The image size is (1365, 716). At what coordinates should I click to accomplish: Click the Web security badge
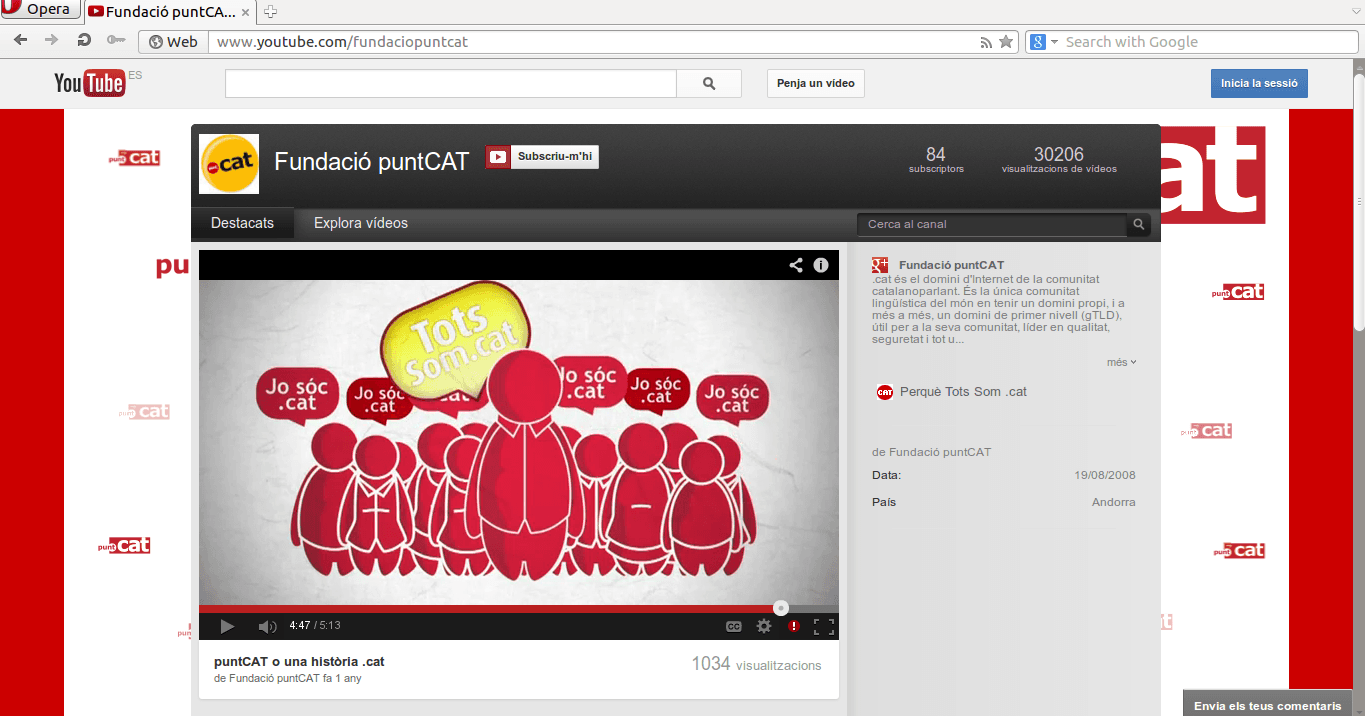pyautogui.click(x=173, y=42)
